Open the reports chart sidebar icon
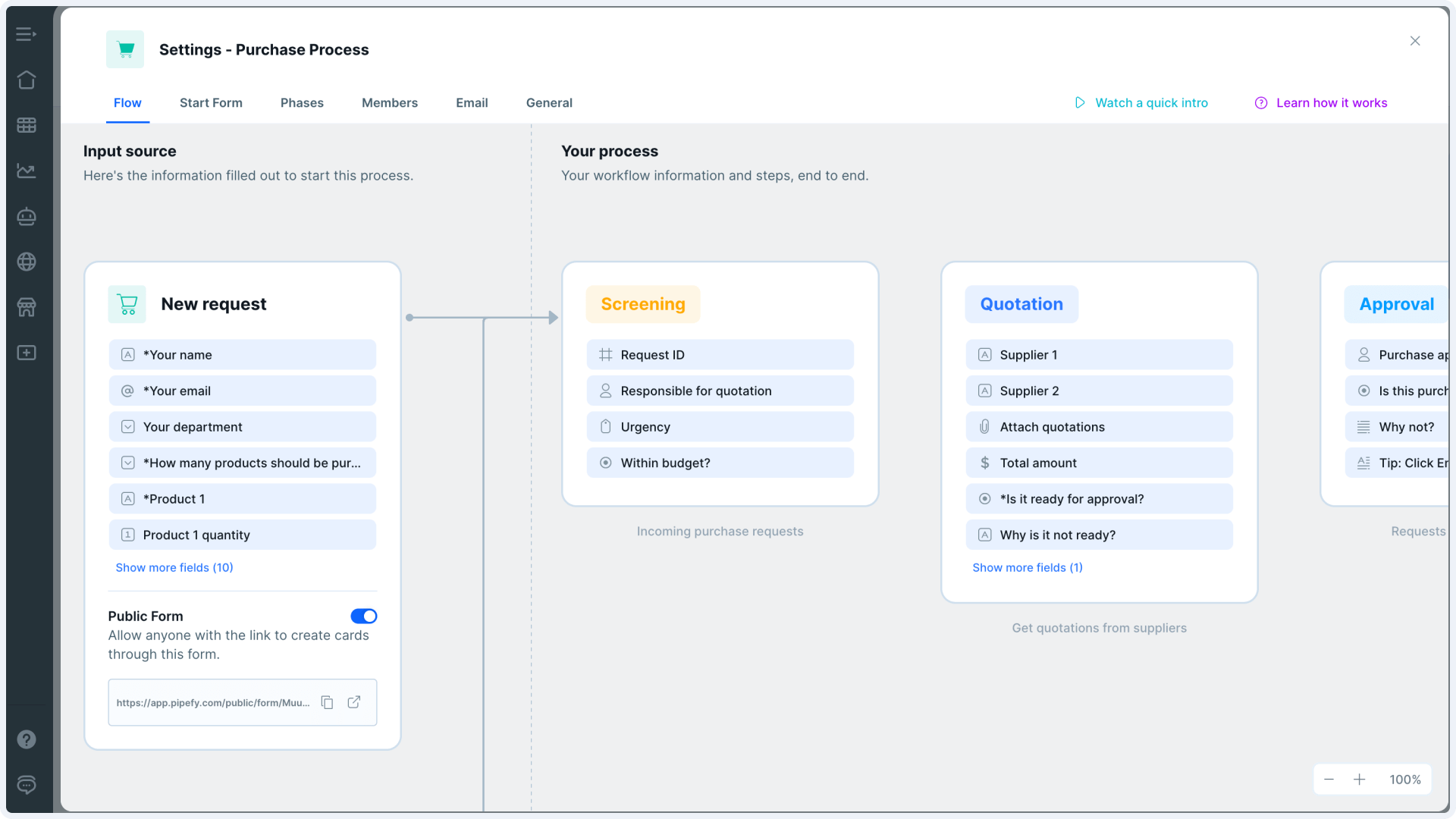This screenshot has width=1456, height=819. click(x=27, y=171)
